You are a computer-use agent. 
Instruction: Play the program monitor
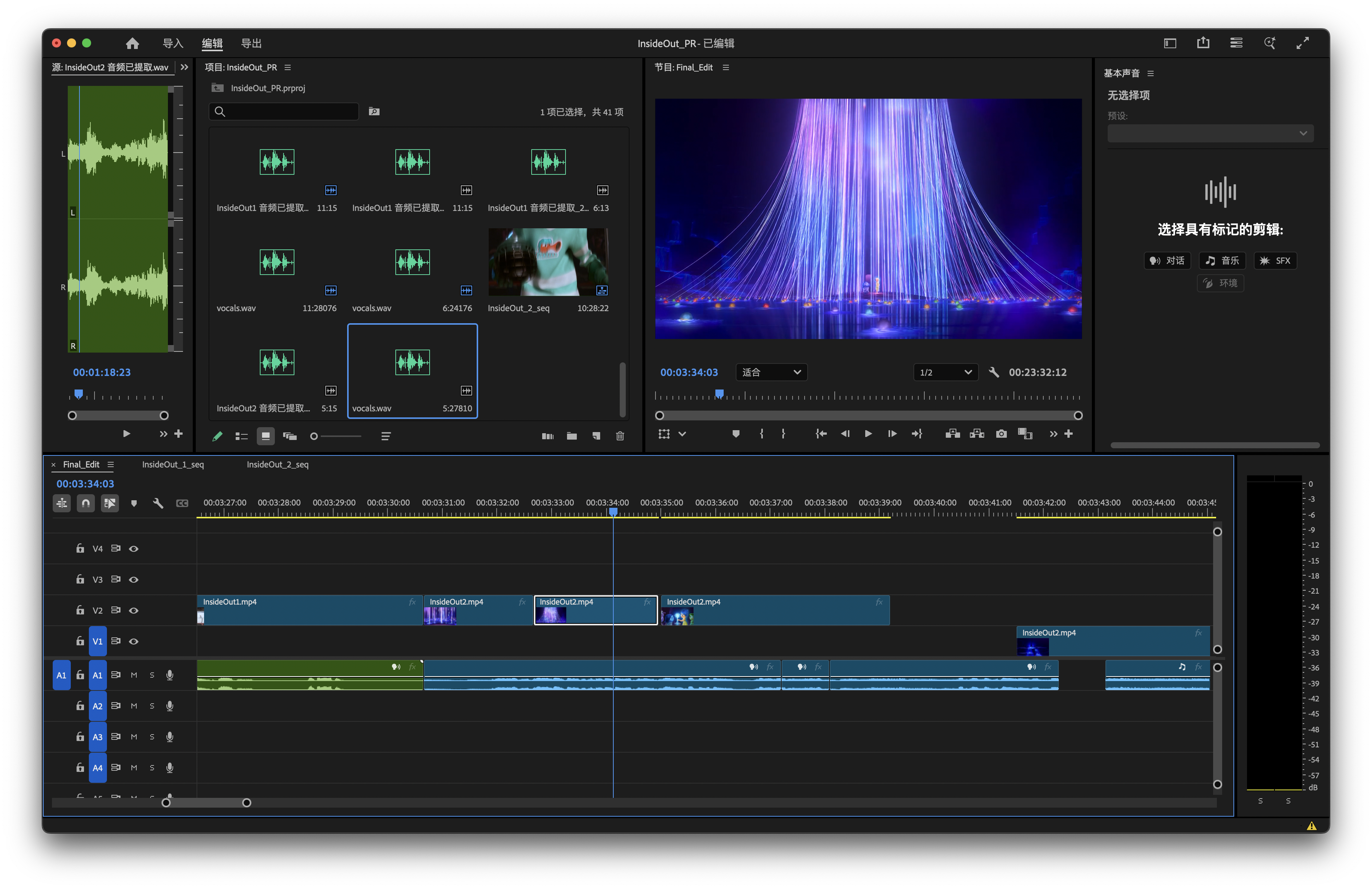(868, 434)
